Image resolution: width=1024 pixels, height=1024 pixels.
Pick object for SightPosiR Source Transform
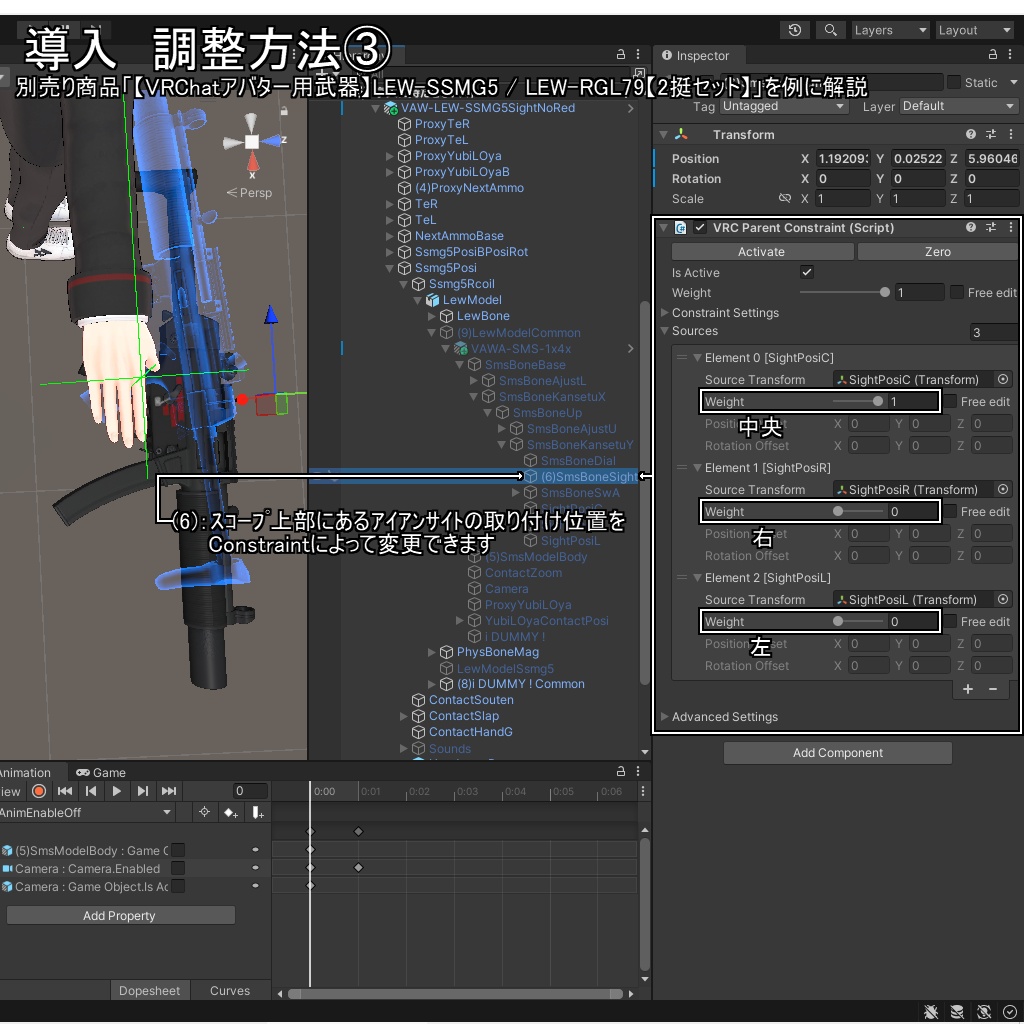pyautogui.click(x=1002, y=489)
